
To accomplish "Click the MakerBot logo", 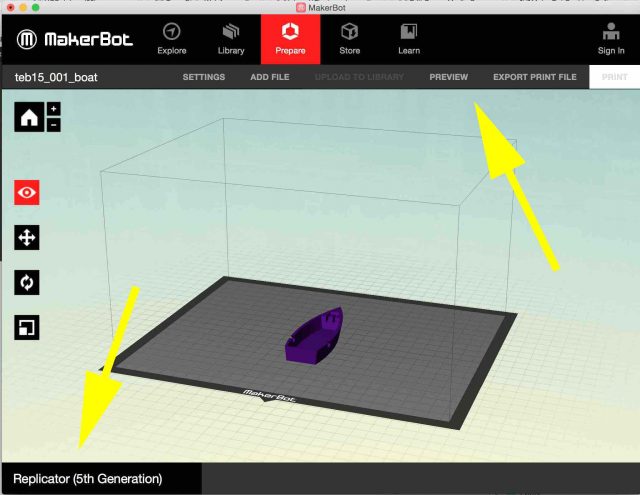I will pos(75,40).
